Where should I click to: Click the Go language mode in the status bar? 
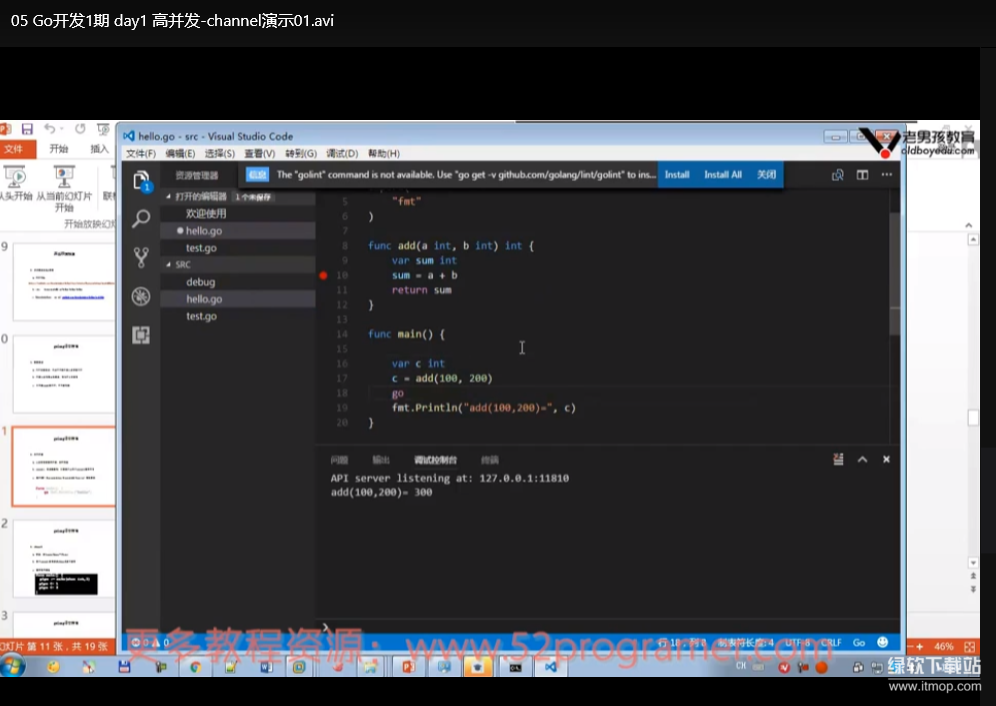click(859, 642)
